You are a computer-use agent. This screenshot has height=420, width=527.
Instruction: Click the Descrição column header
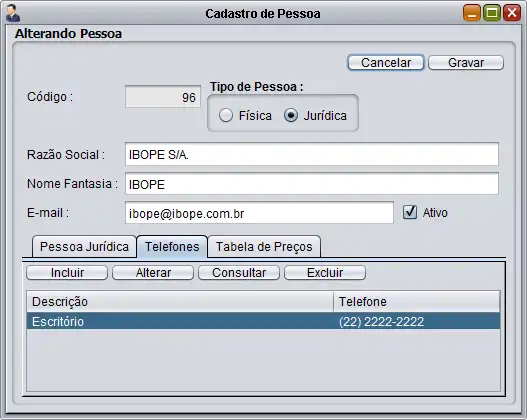[180, 302]
